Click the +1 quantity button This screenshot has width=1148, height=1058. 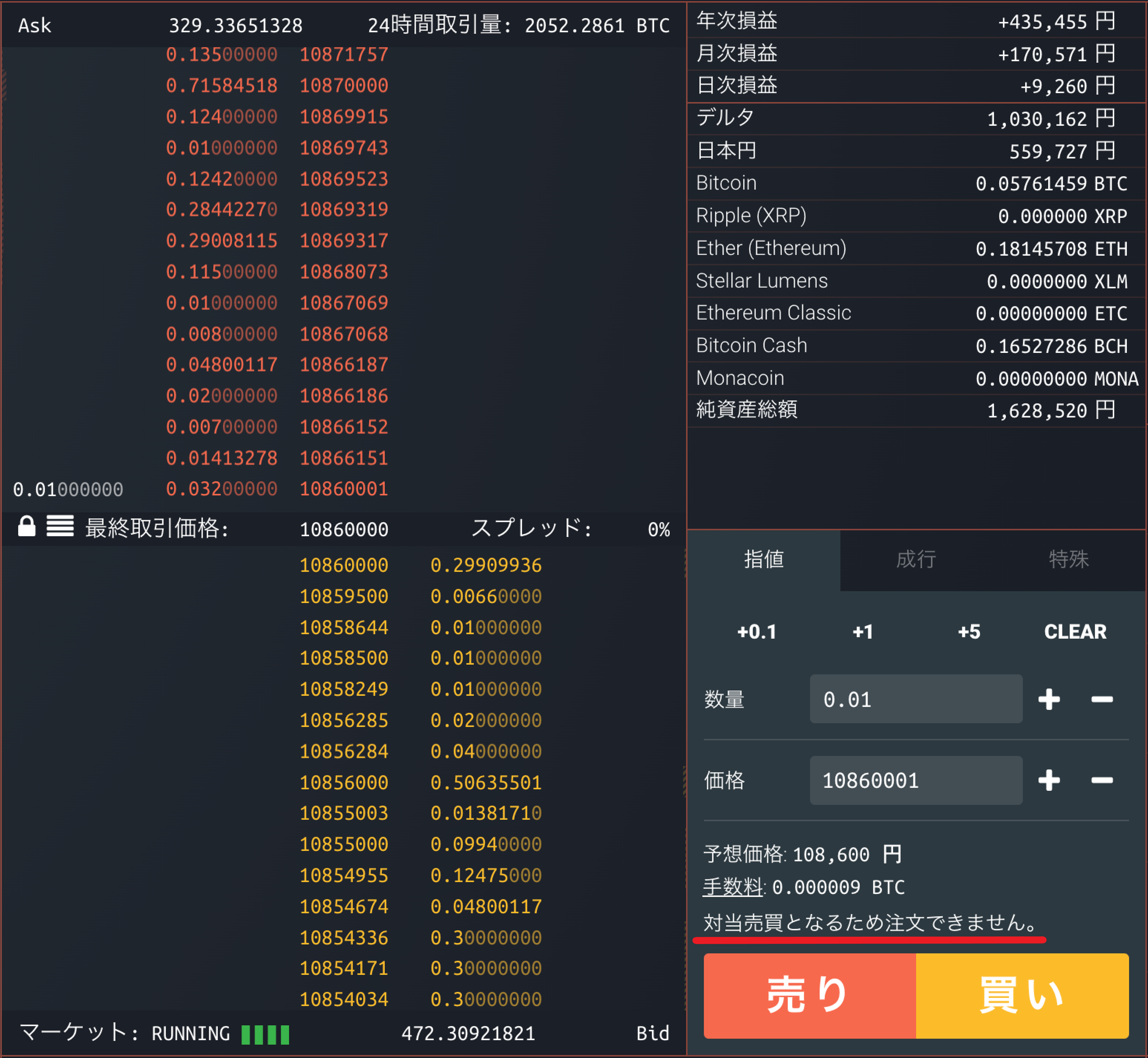[x=863, y=631]
